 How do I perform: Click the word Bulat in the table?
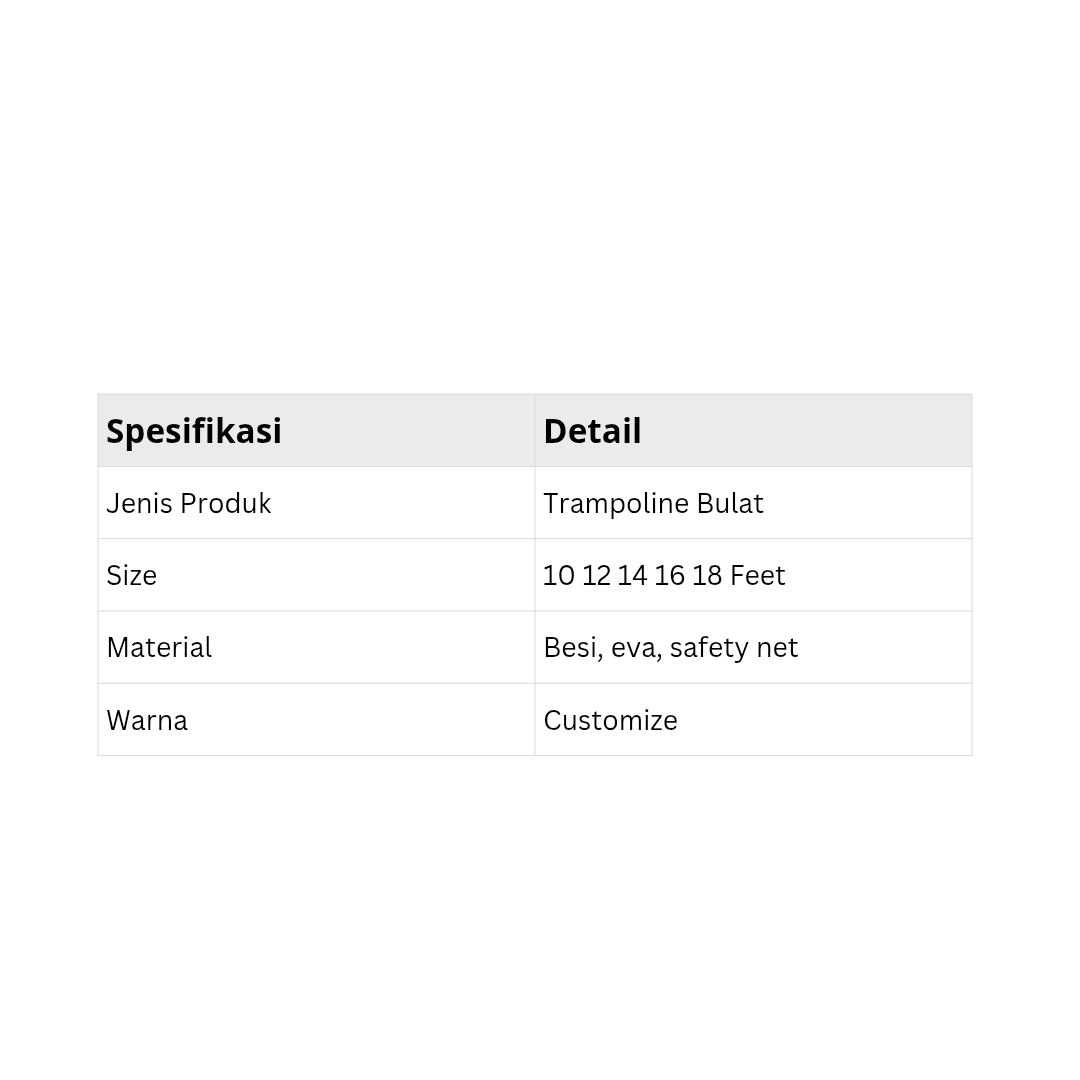(x=730, y=503)
